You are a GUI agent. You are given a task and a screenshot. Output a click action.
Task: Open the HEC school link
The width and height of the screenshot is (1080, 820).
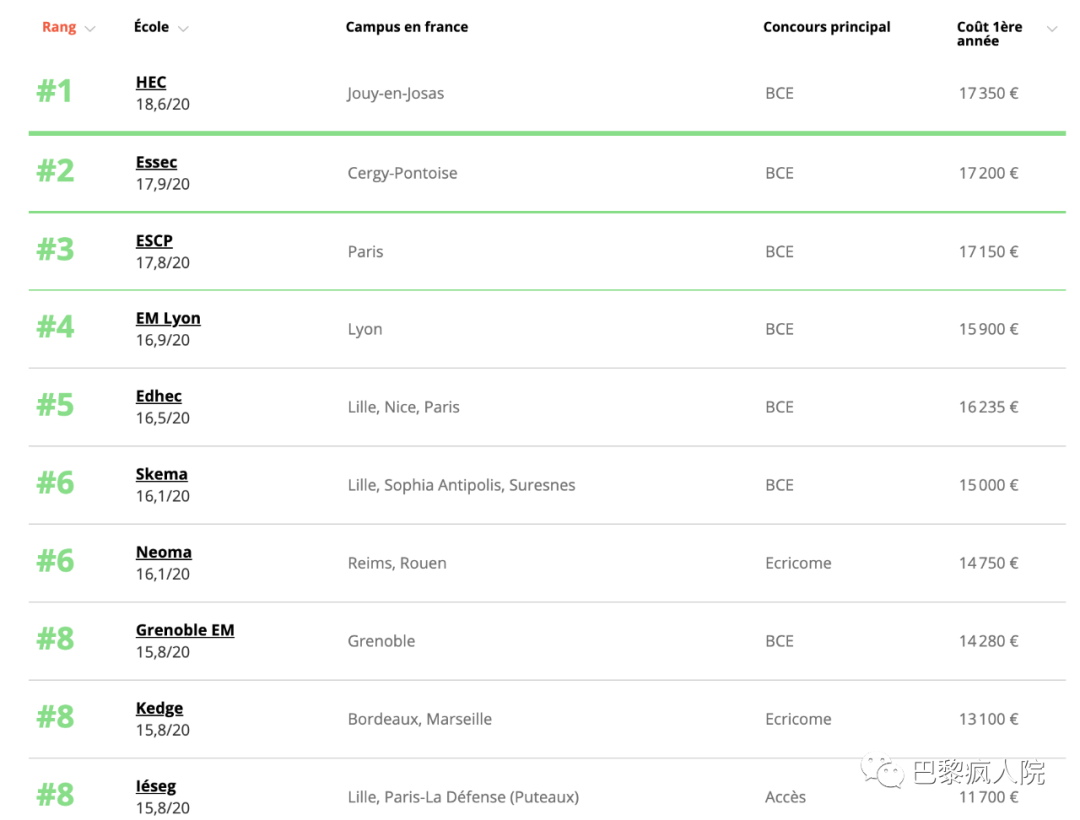click(151, 83)
